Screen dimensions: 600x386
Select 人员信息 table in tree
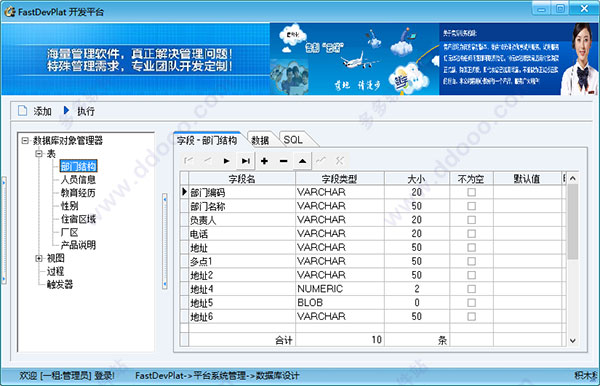point(78,179)
